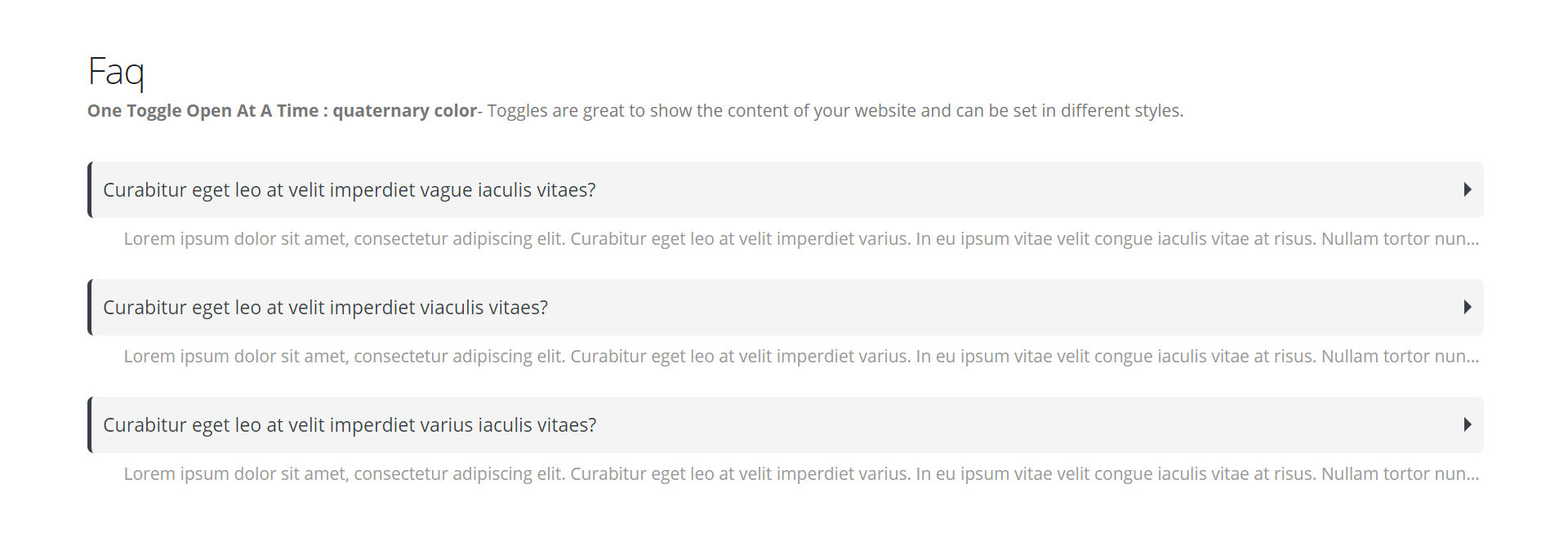Image resolution: width=1568 pixels, height=555 pixels.
Task: Click Lorem ipsum answer under 'varius iaculis' question
Action: tap(801, 474)
